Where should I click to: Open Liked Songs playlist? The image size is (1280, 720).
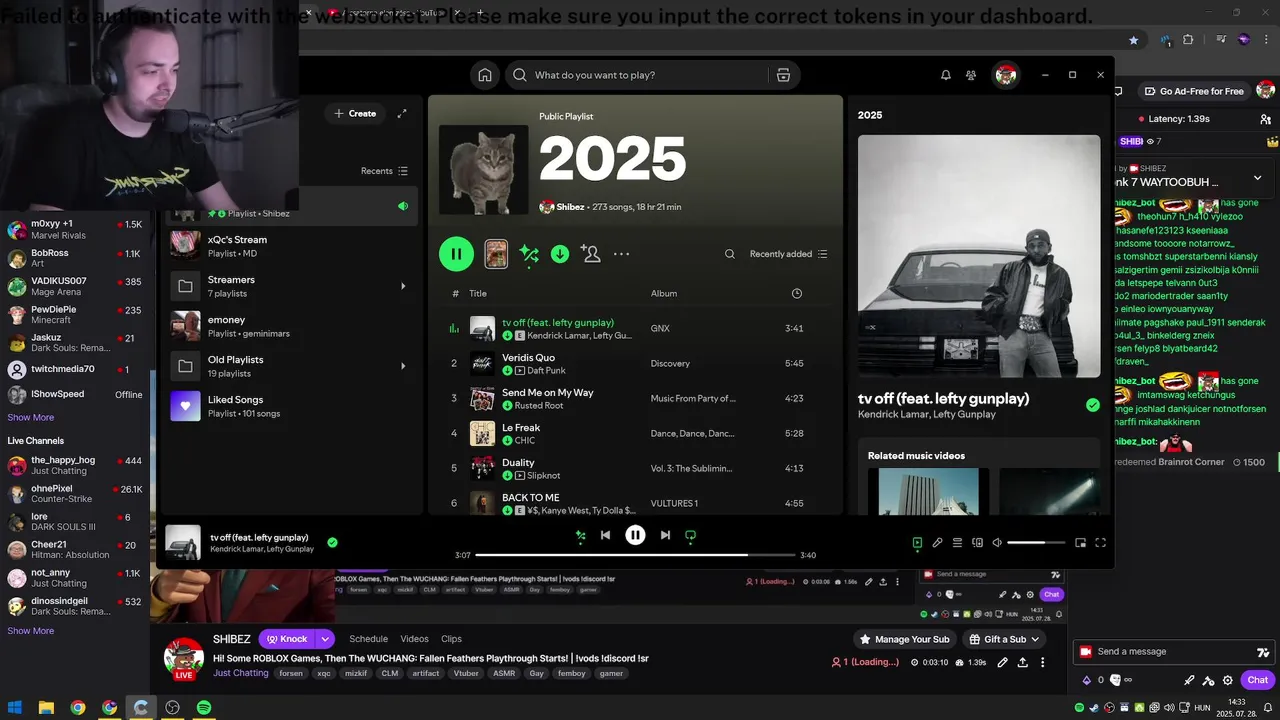290,406
